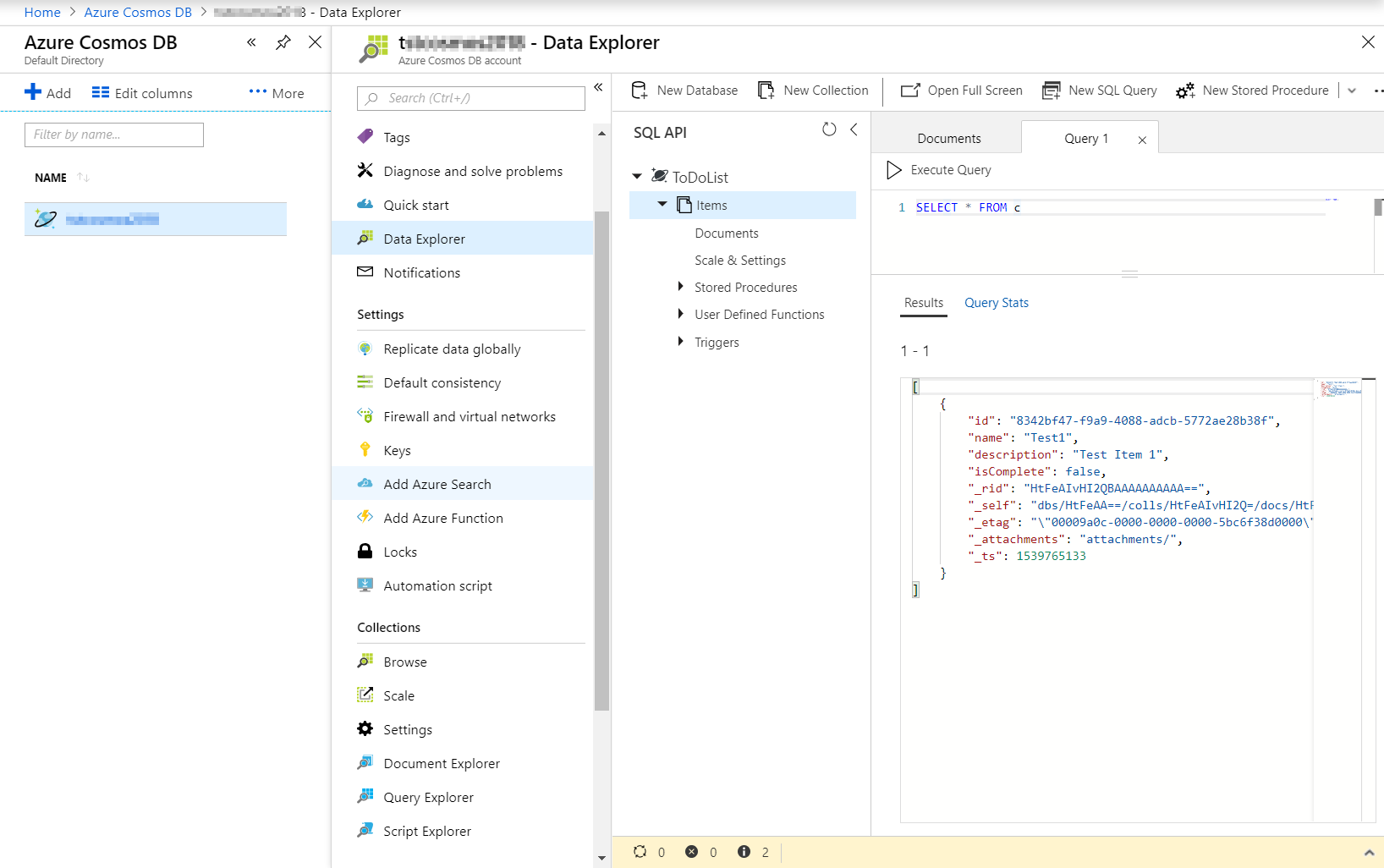Screen dimensions: 1384x868
Task: Expand Triggers node
Action: click(680, 342)
